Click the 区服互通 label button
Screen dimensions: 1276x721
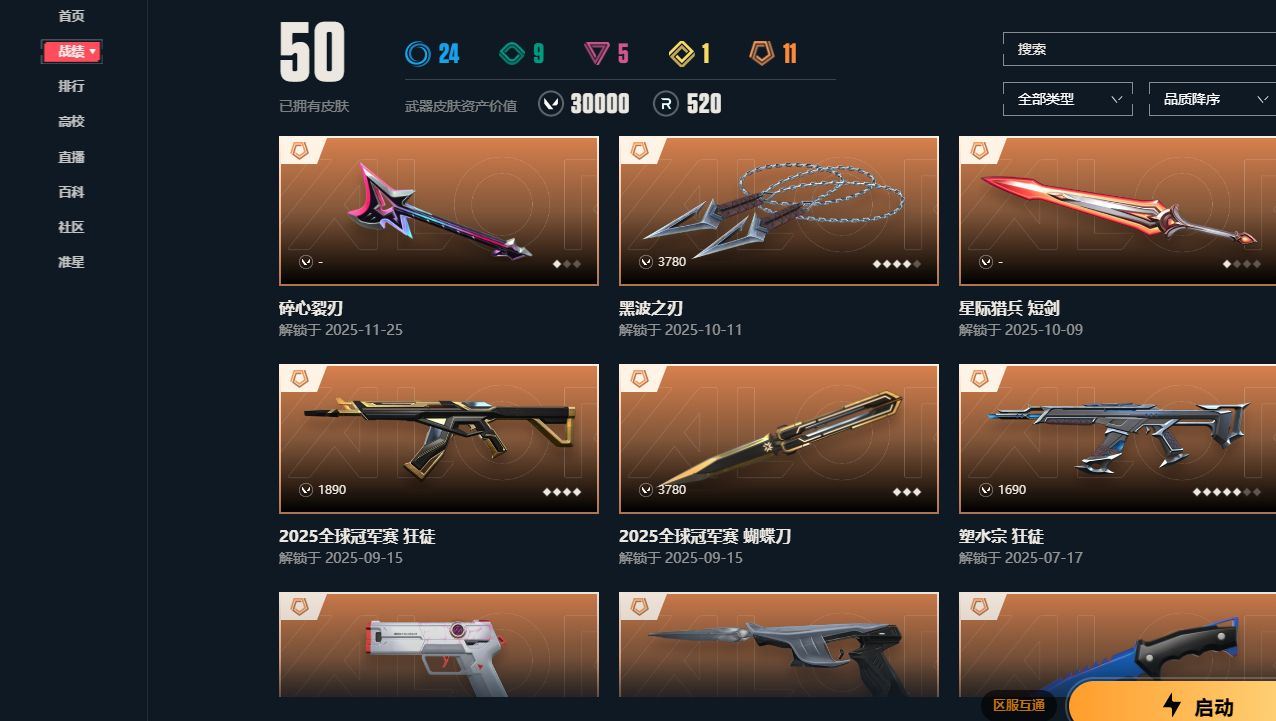click(1019, 705)
